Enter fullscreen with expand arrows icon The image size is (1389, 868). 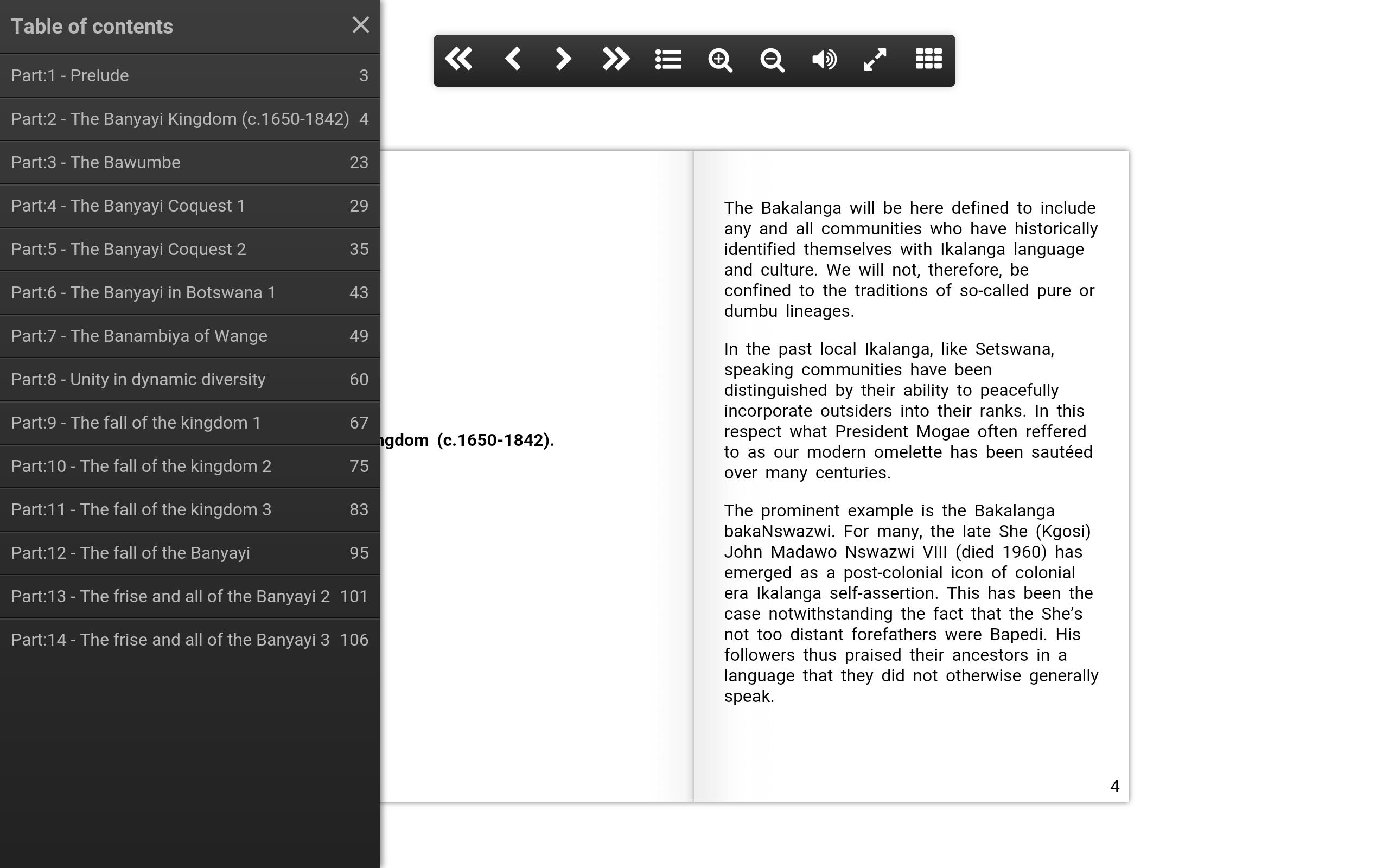pos(875,59)
